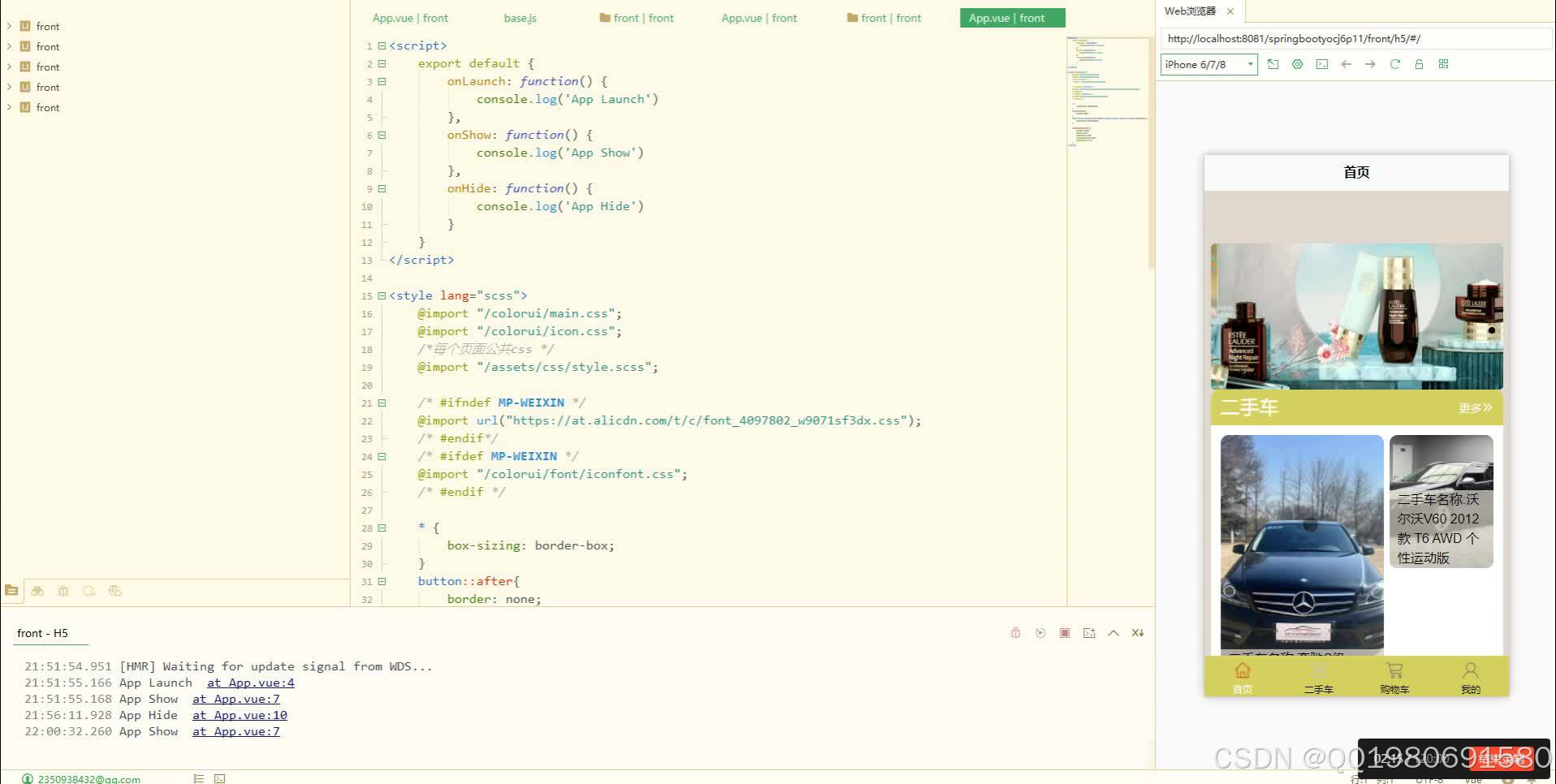
Task: Fold the export default block at line 2
Action: click(x=382, y=63)
